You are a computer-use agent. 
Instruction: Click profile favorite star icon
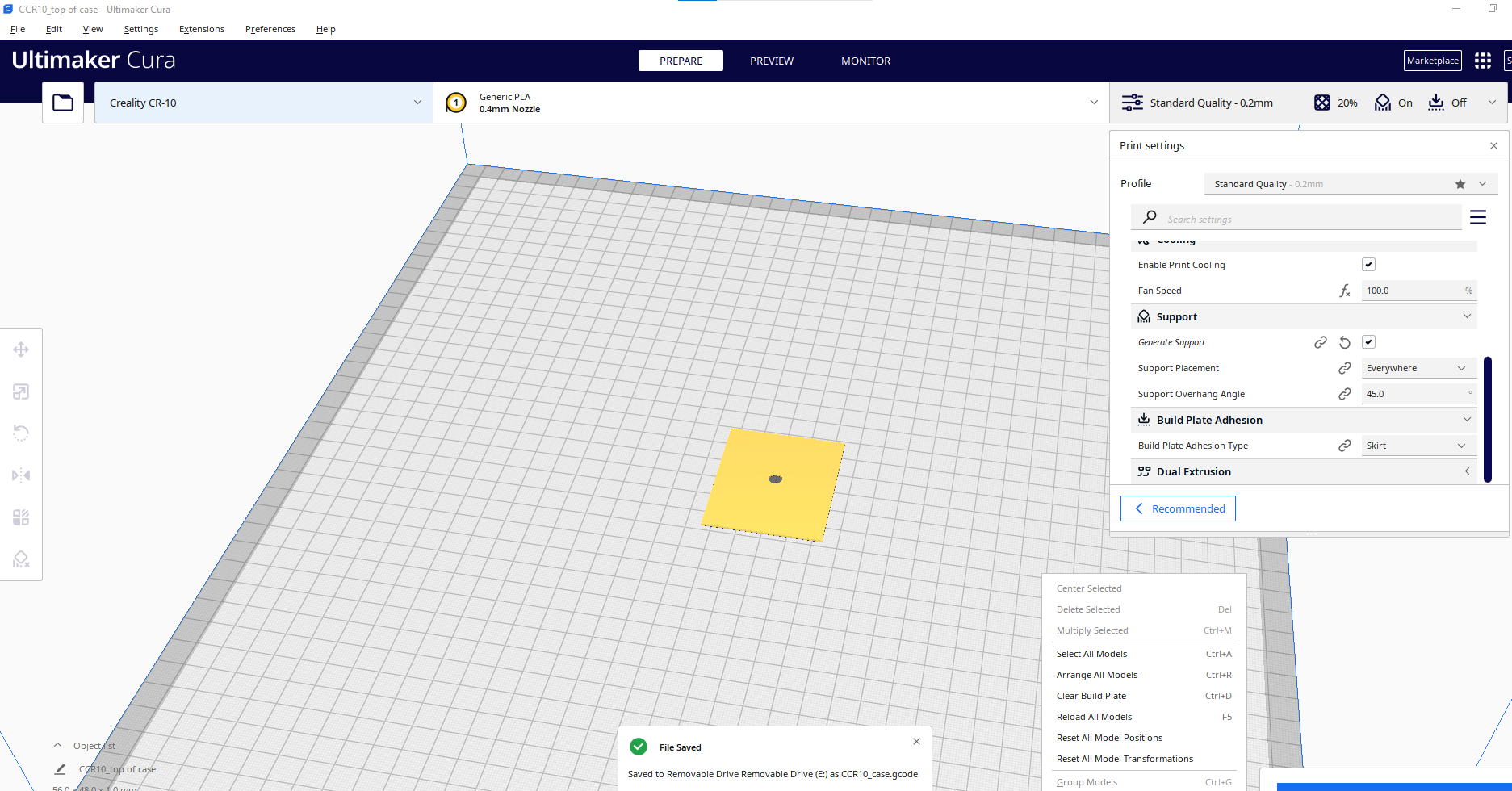(1460, 184)
